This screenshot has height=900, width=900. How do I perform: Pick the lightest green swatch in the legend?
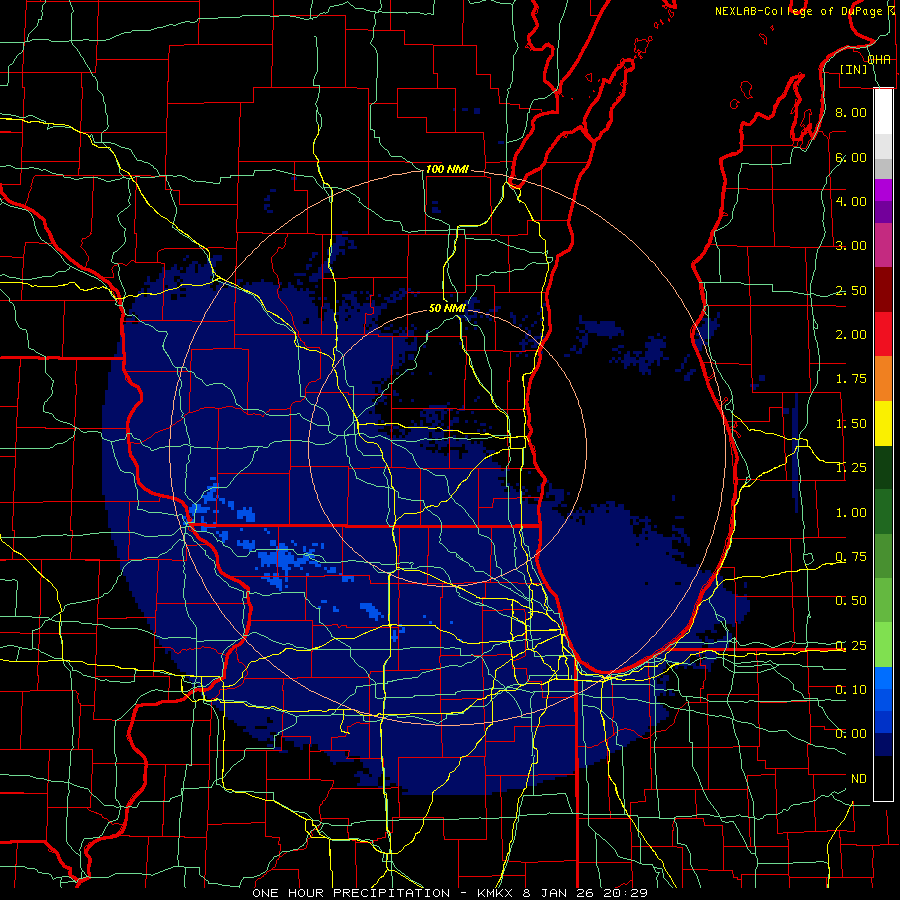[x=883, y=646]
